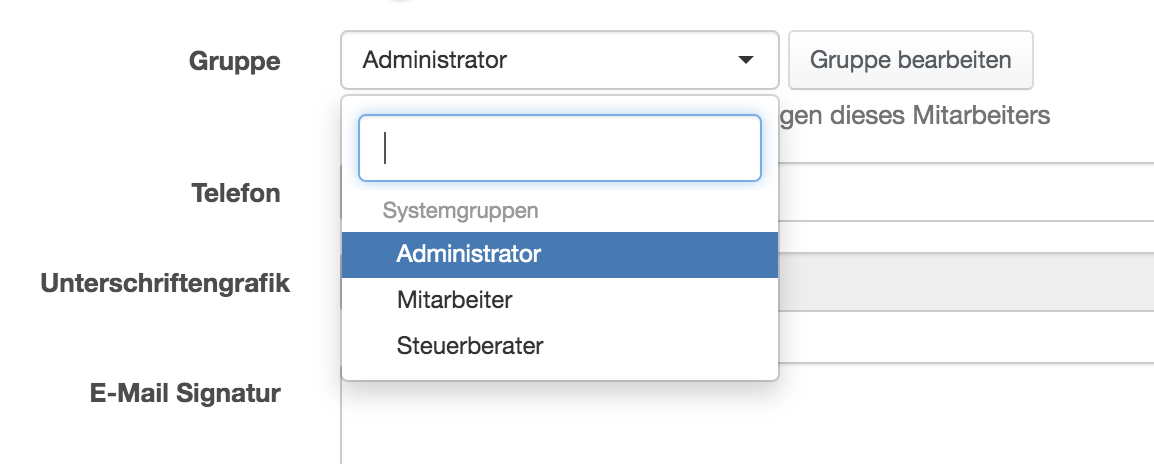Click the Telefon field label
Viewport: 1154px width, 464px height.
[236, 193]
